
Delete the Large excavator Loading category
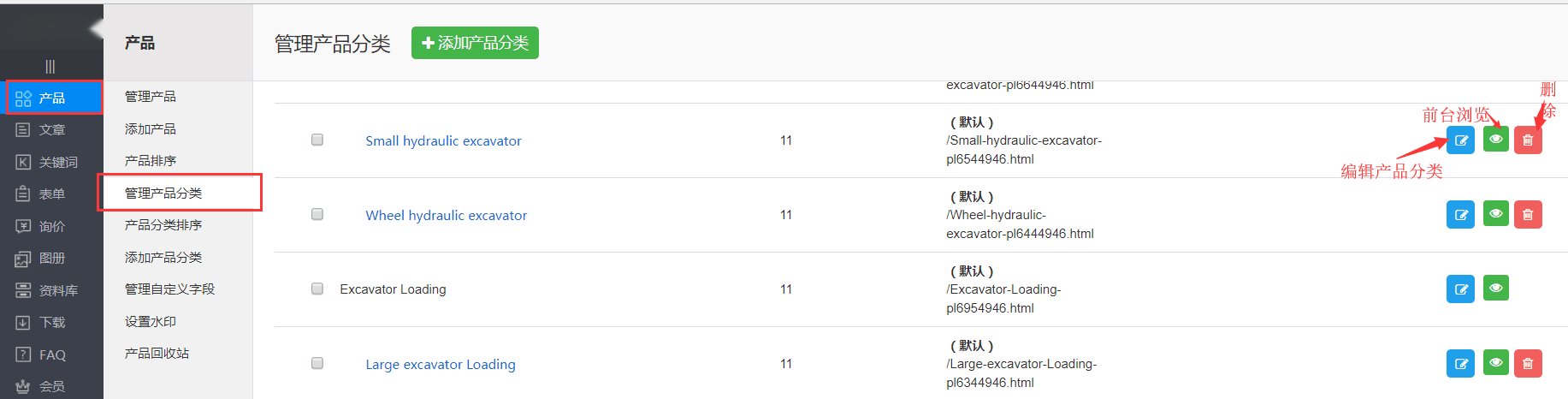[x=1528, y=364]
